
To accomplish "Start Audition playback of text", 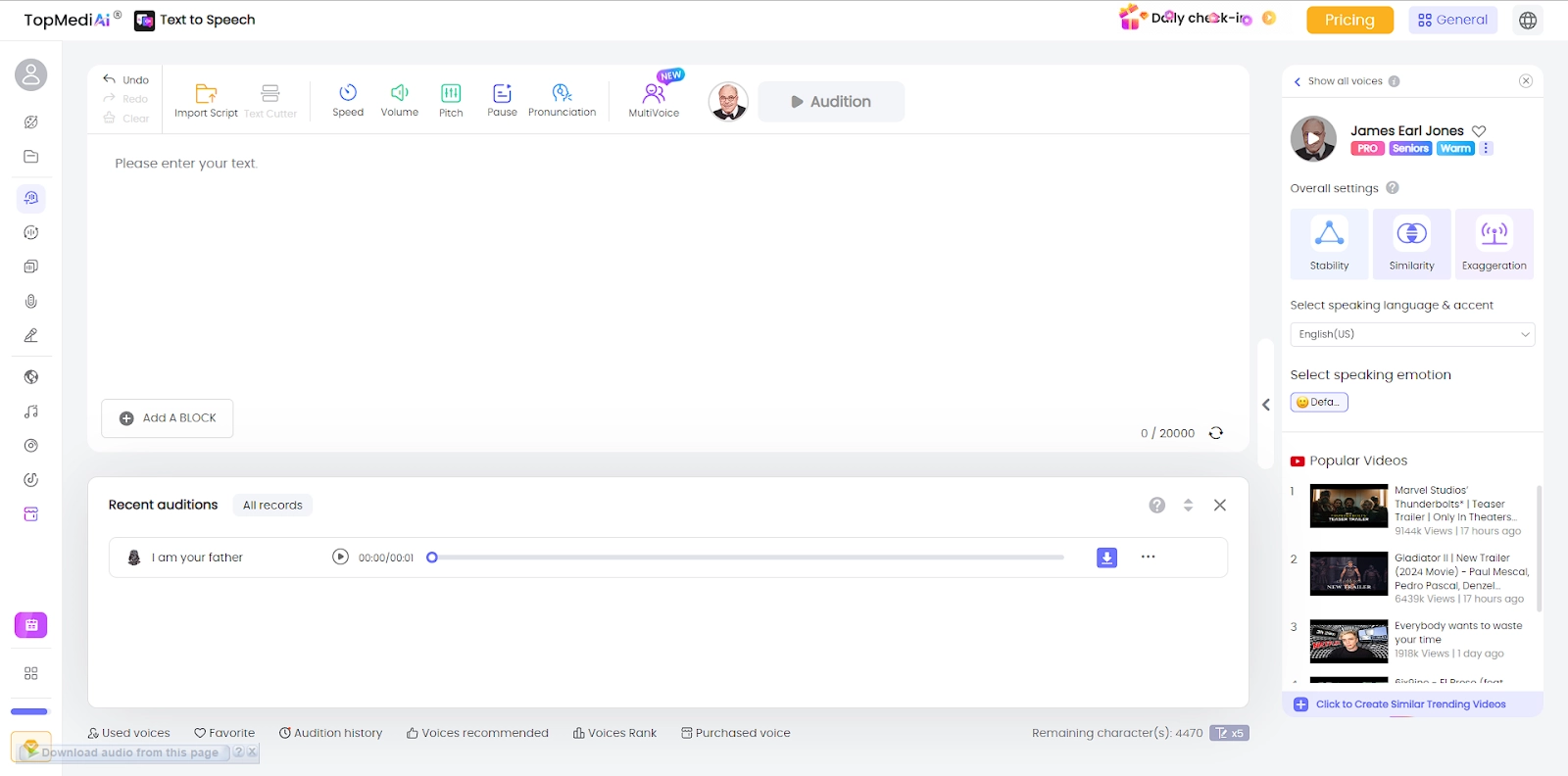I will [x=831, y=101].
